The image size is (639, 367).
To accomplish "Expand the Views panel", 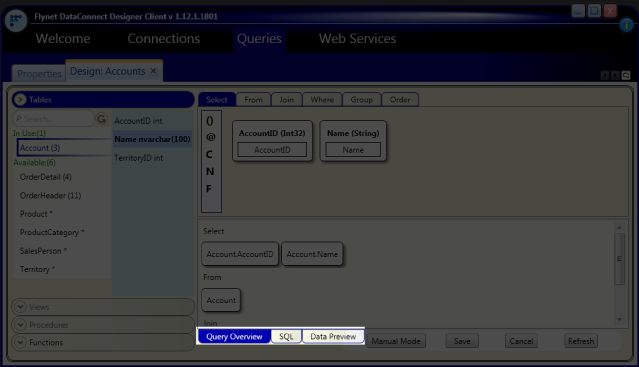I will point(20,307).
